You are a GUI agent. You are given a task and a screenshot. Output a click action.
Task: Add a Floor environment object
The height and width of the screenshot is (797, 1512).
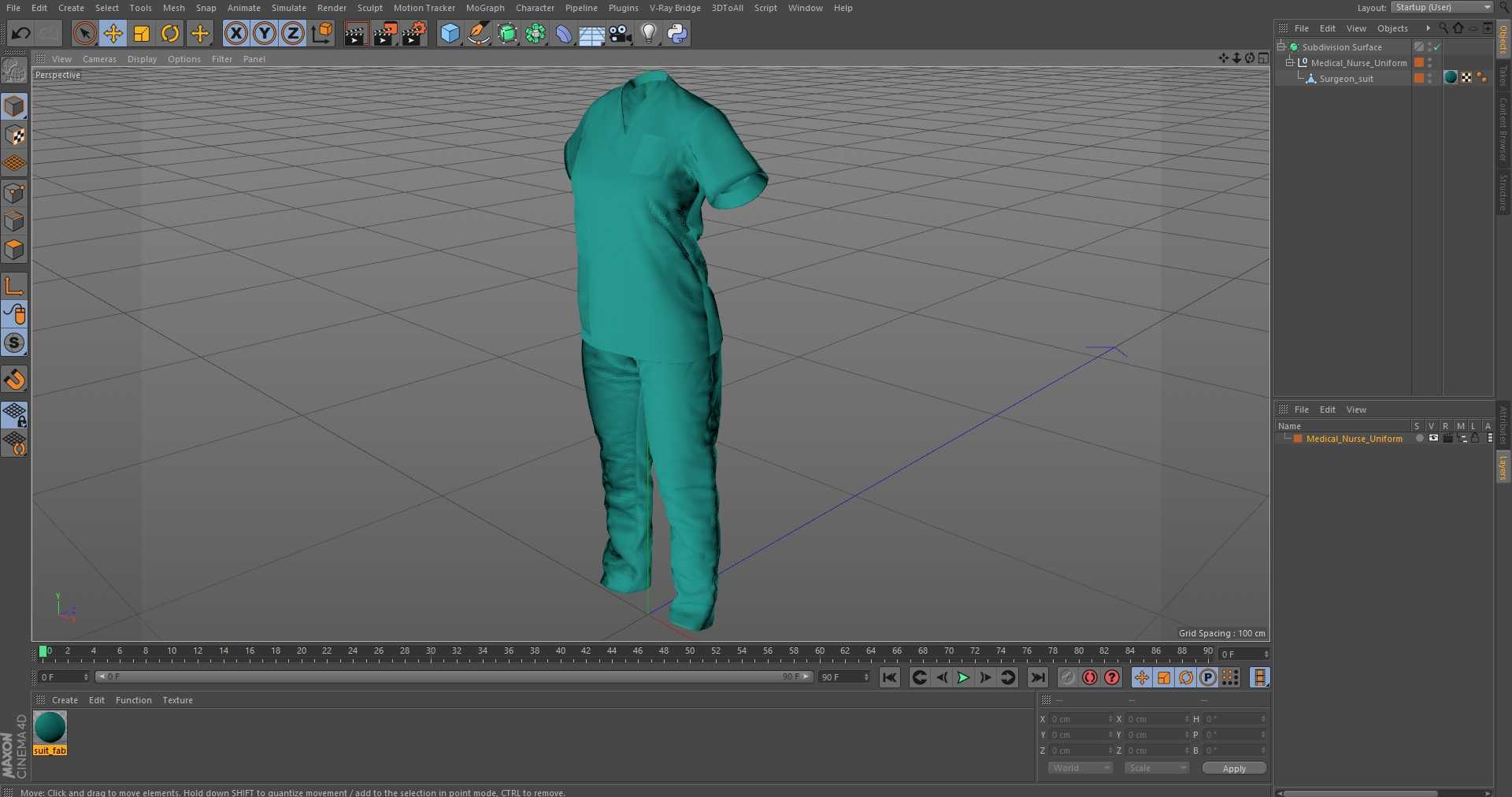591,33
